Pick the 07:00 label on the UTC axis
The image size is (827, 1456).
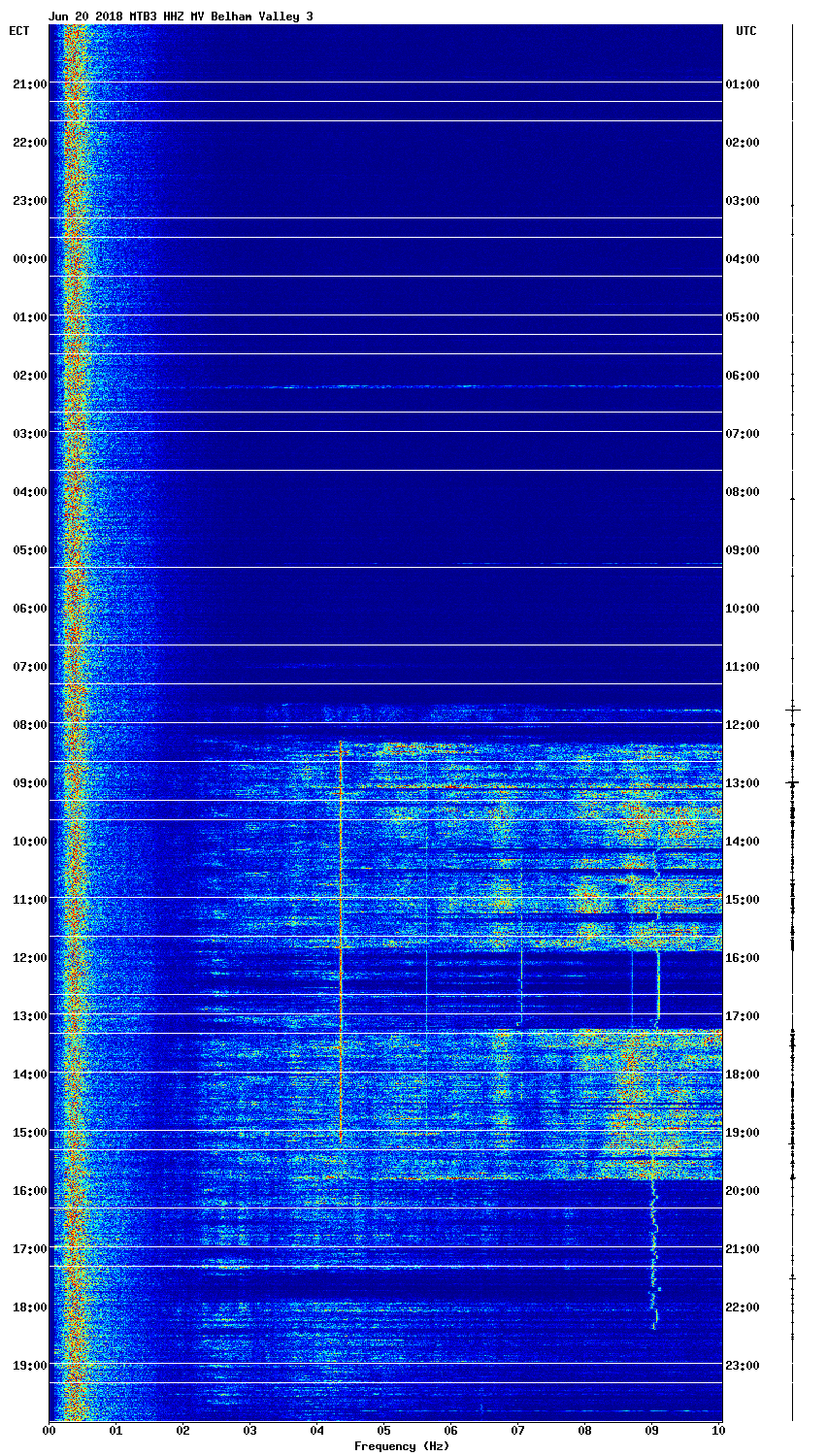pos(743,434)
